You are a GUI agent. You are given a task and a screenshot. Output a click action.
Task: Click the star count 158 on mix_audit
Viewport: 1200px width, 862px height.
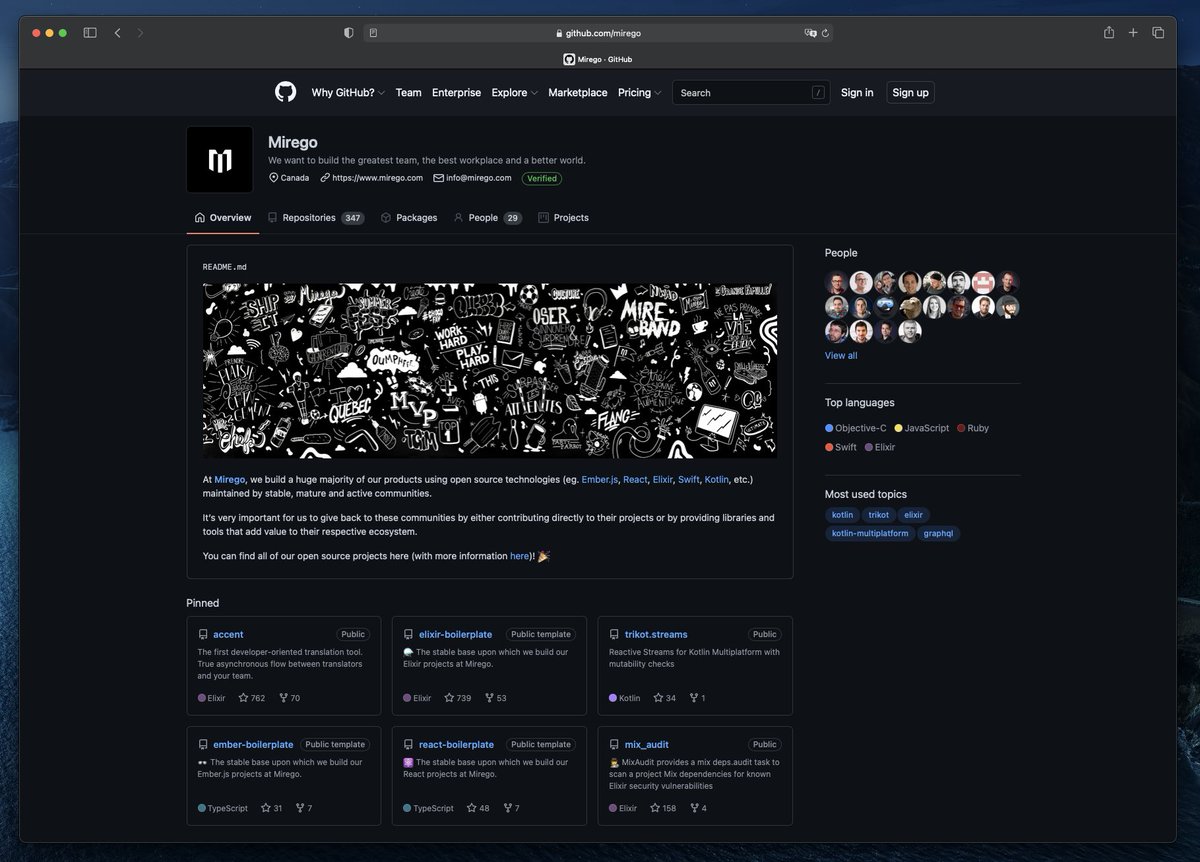[663, 808]
